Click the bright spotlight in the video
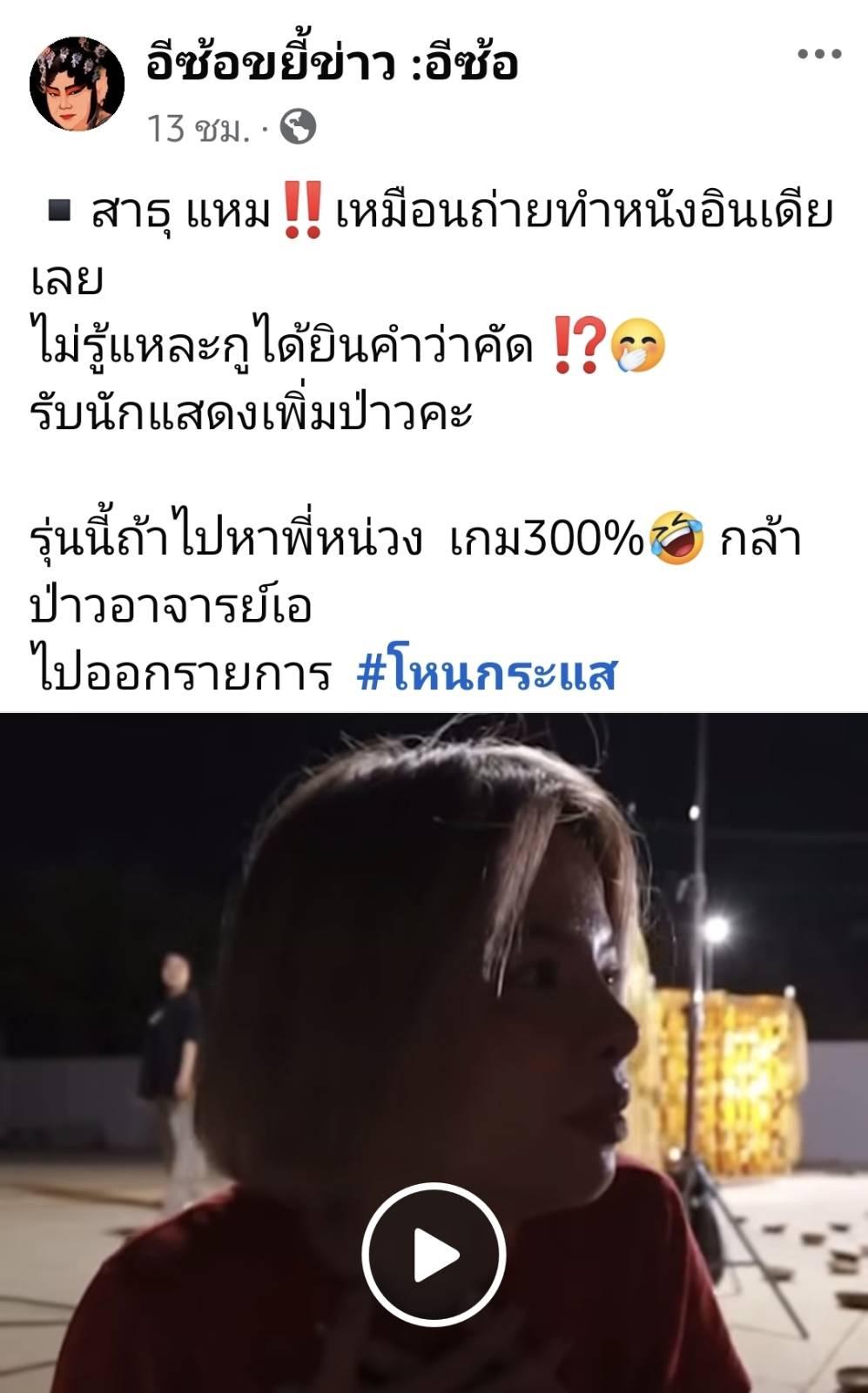The image size is (868, 1393). (716, 930)
